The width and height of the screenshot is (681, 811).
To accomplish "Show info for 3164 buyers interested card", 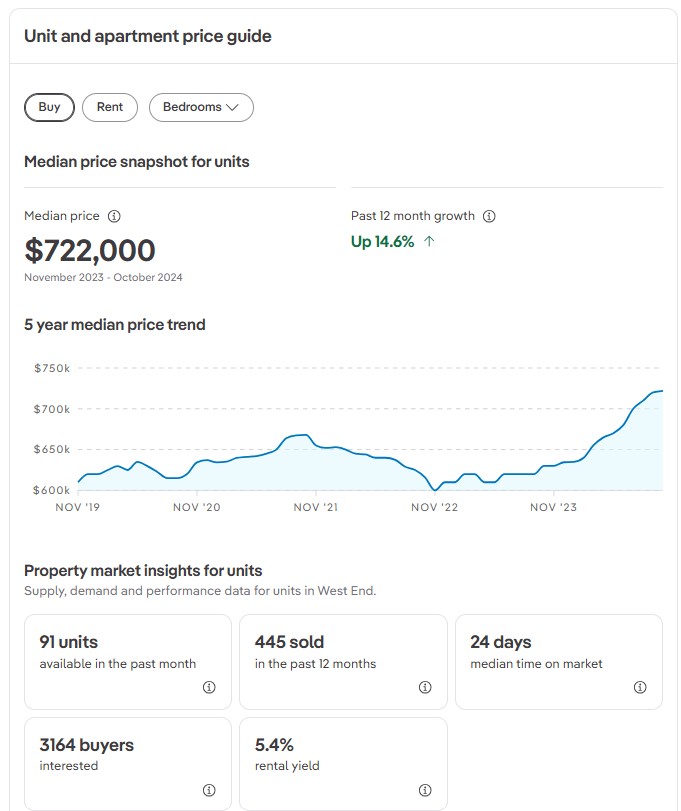I will click(209, 790).
